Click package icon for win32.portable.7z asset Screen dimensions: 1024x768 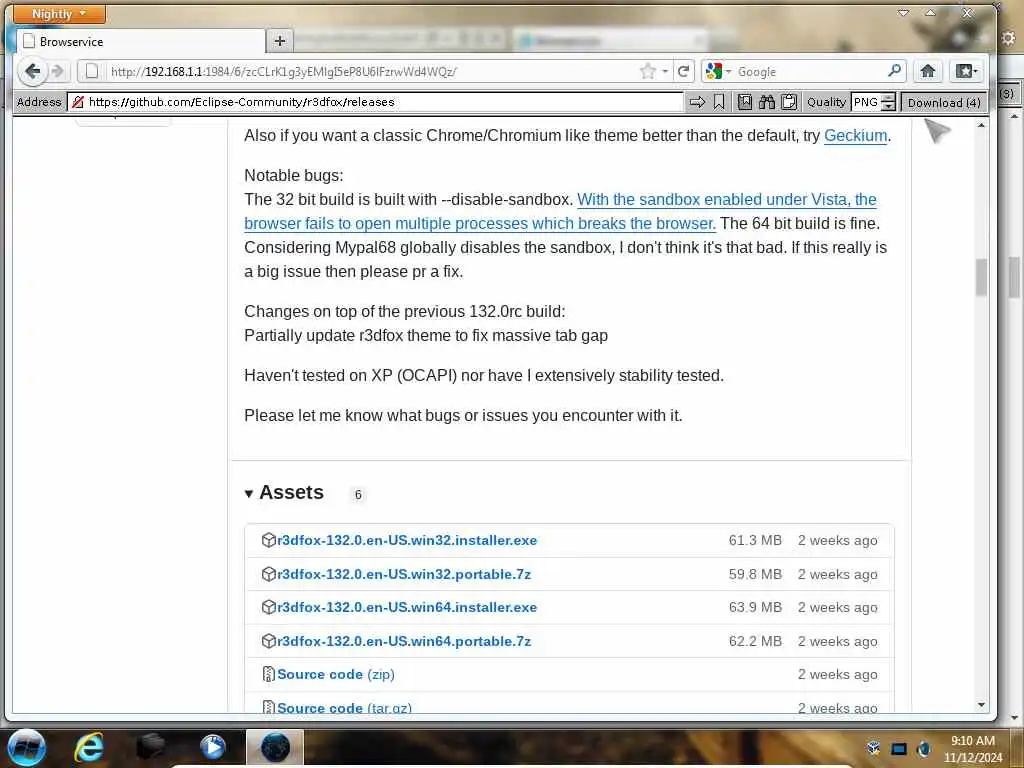(x=268, y=574)
